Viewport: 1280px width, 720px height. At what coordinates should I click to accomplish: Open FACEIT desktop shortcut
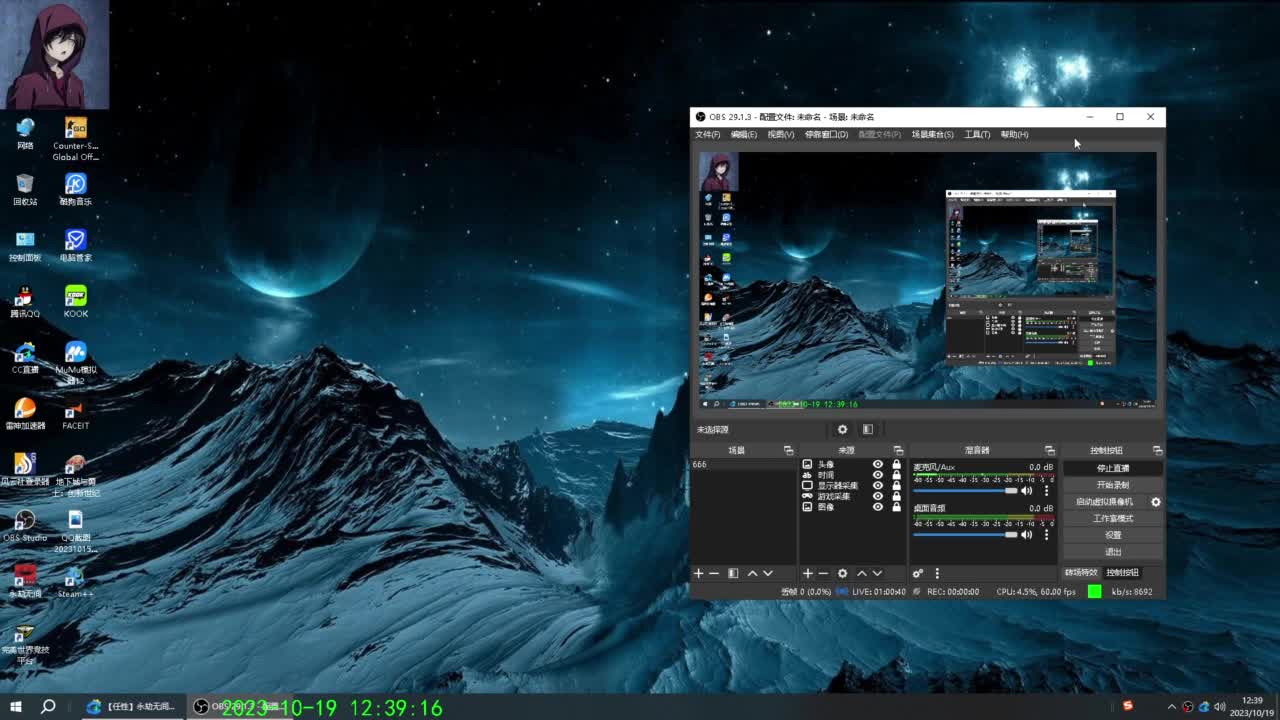pyautogui.click(x=76, y=414)
